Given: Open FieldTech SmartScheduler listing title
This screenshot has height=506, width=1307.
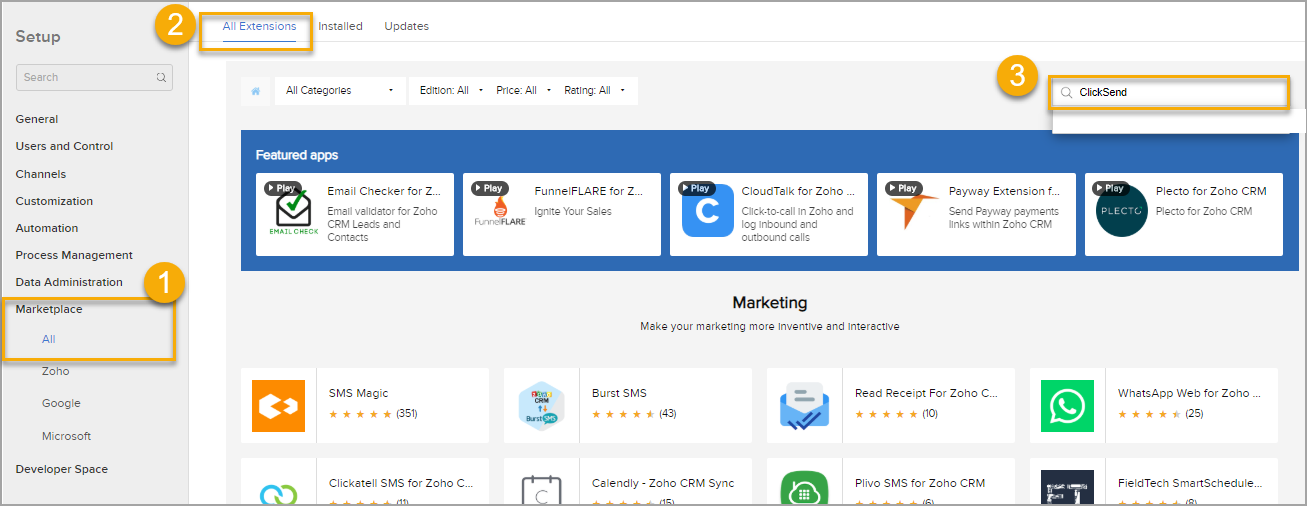Looking at the screenshot, I should (x=1191, y=483).
